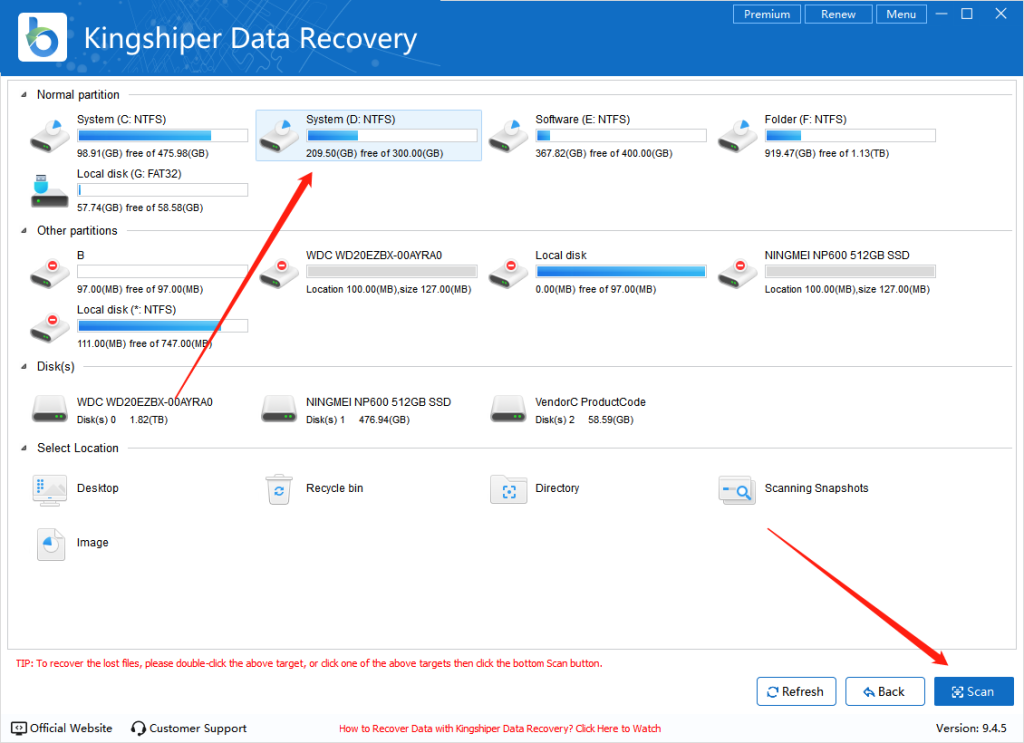Click 'VendorC ProductCode' disk name

(x=590, y=402)
